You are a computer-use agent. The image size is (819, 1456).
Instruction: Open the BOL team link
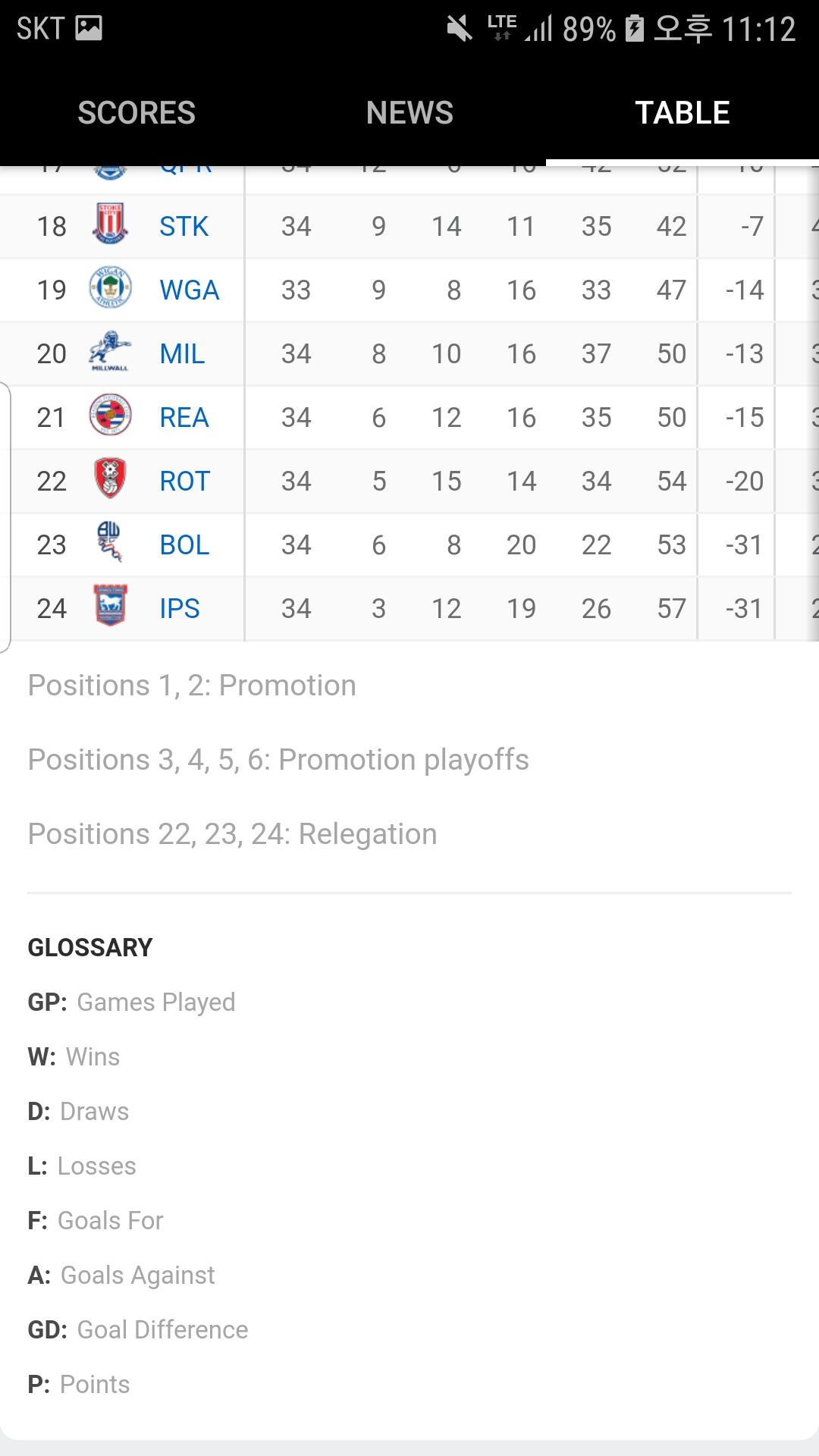click(184, 544)
